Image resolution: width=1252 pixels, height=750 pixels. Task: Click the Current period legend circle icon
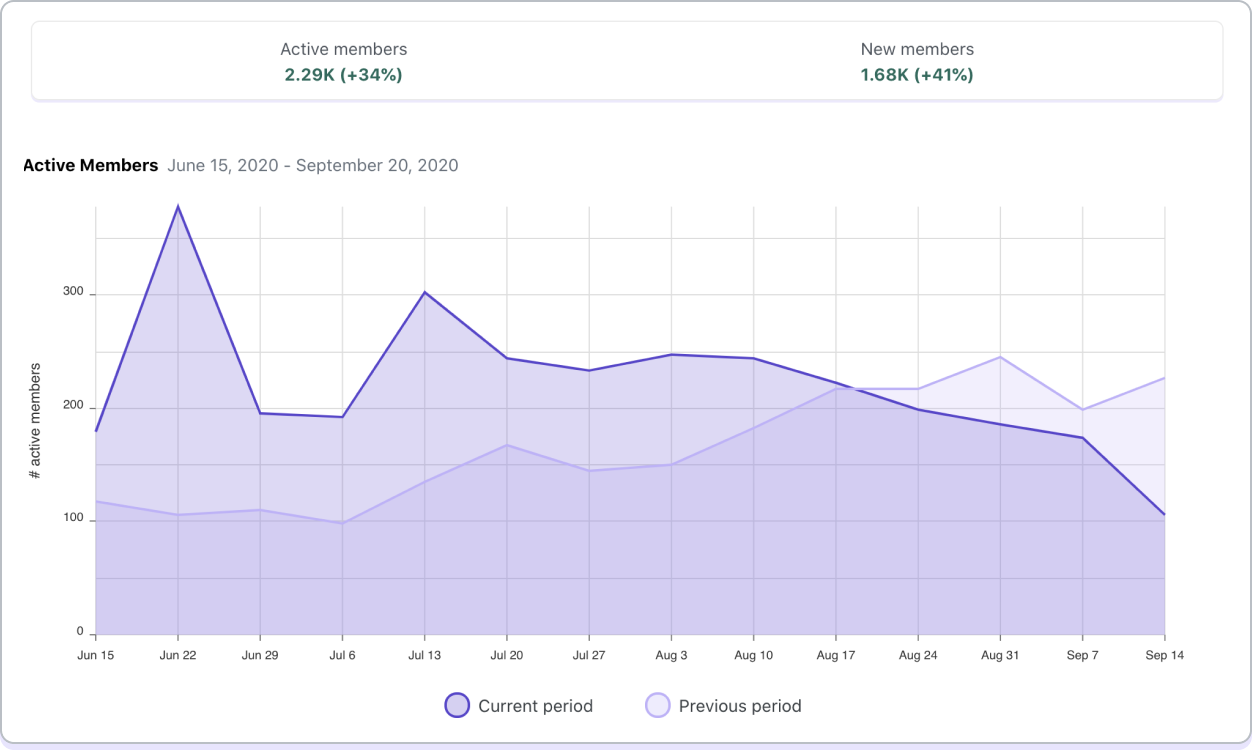457,706
